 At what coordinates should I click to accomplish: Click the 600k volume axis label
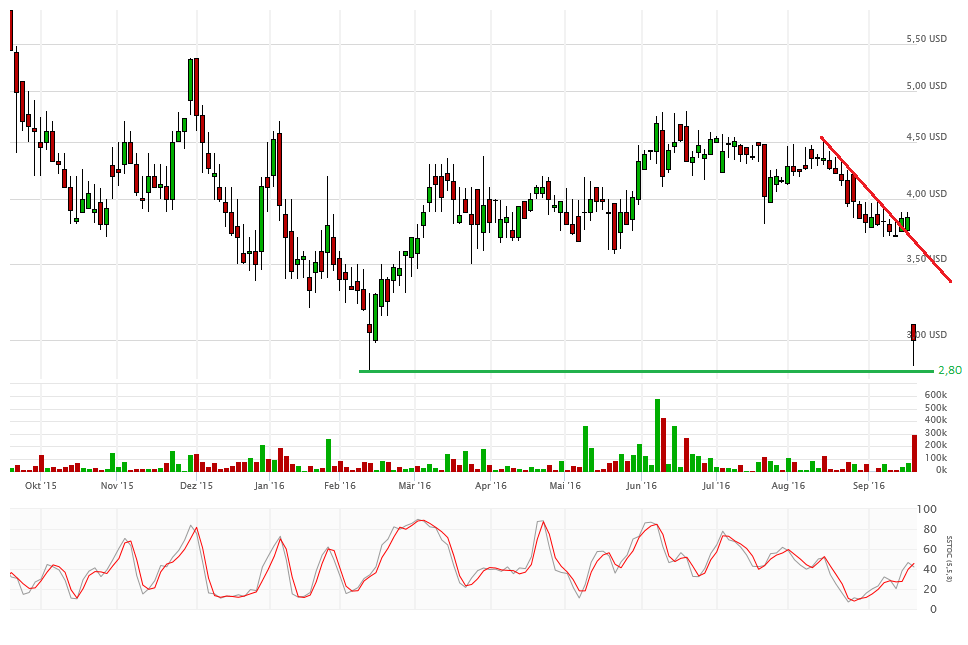point(935,395)
